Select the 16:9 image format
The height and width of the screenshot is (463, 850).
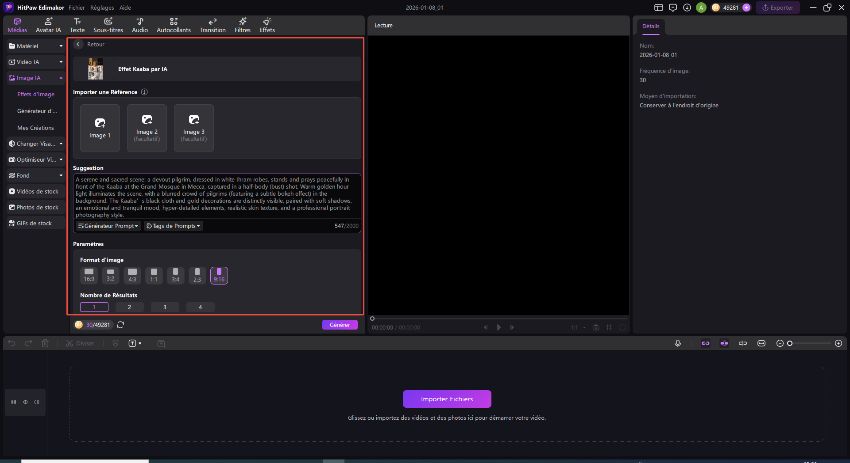coord(89,274)
